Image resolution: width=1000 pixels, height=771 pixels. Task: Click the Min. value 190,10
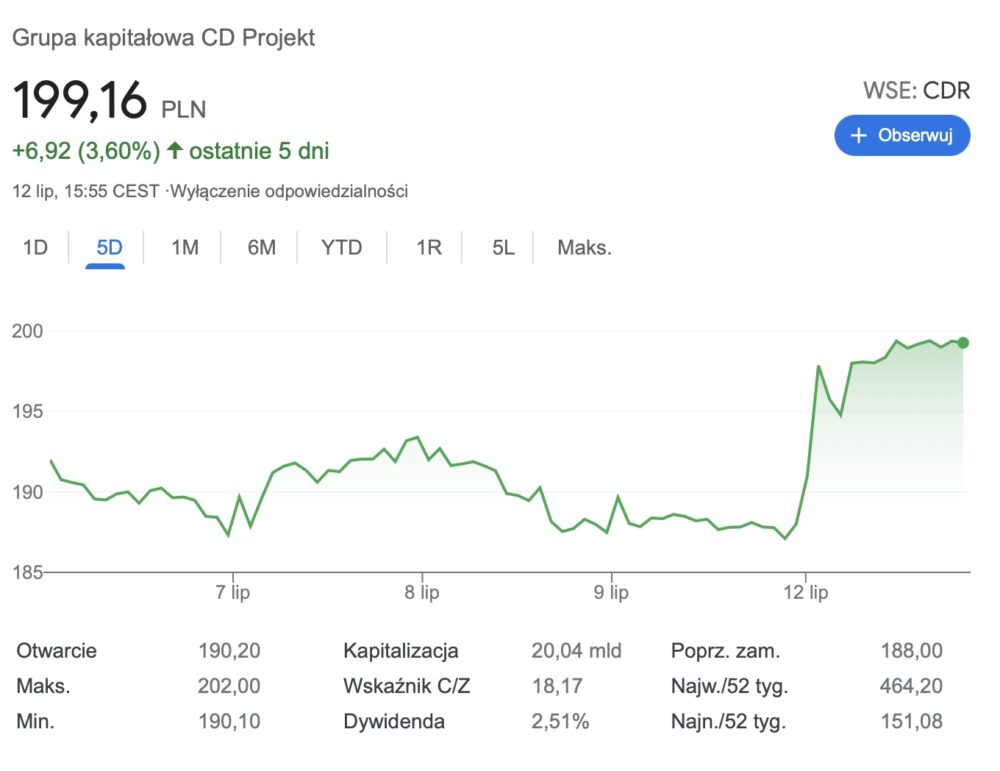click(x=229, y=721)
